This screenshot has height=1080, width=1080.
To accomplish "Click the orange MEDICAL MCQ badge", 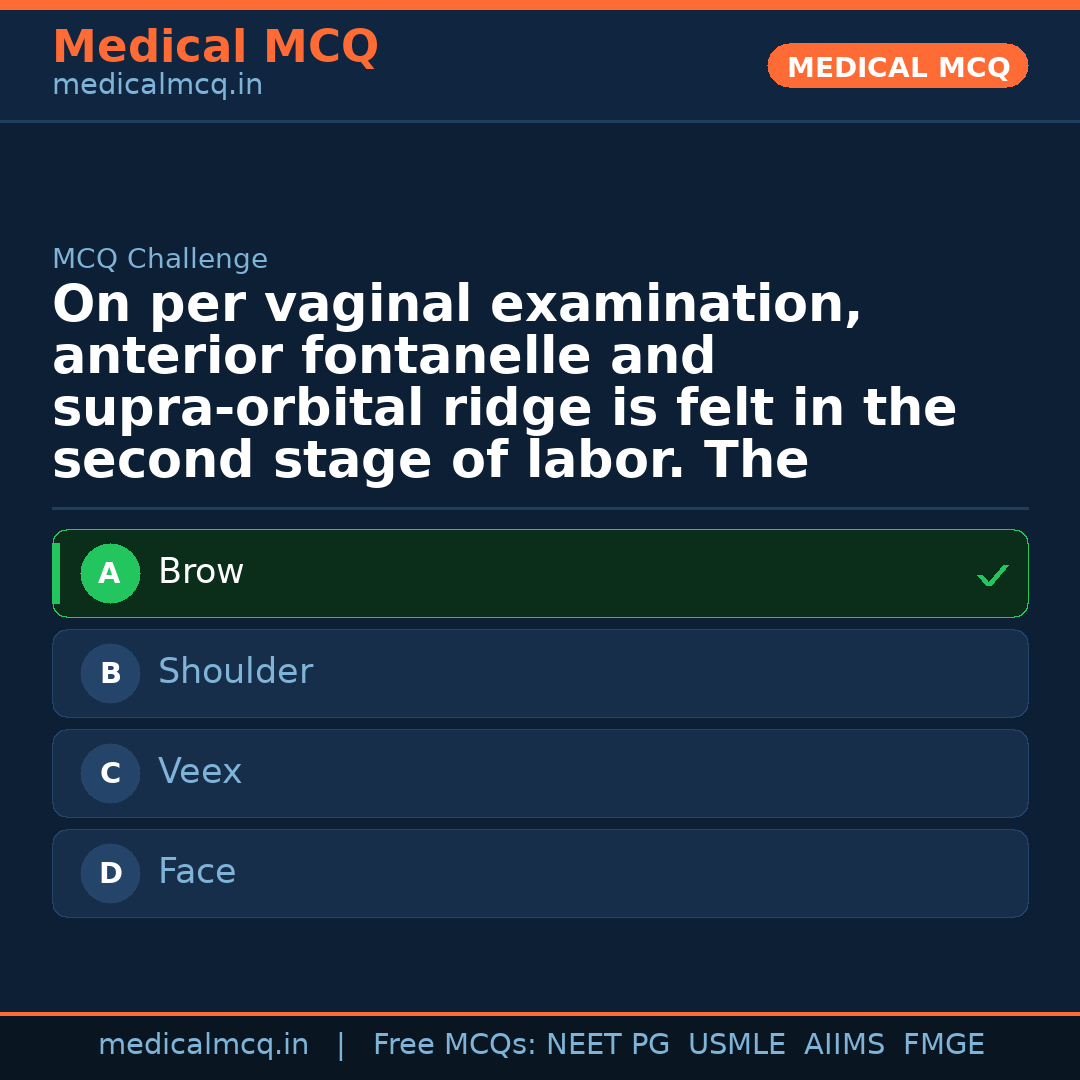I will 897,66.
